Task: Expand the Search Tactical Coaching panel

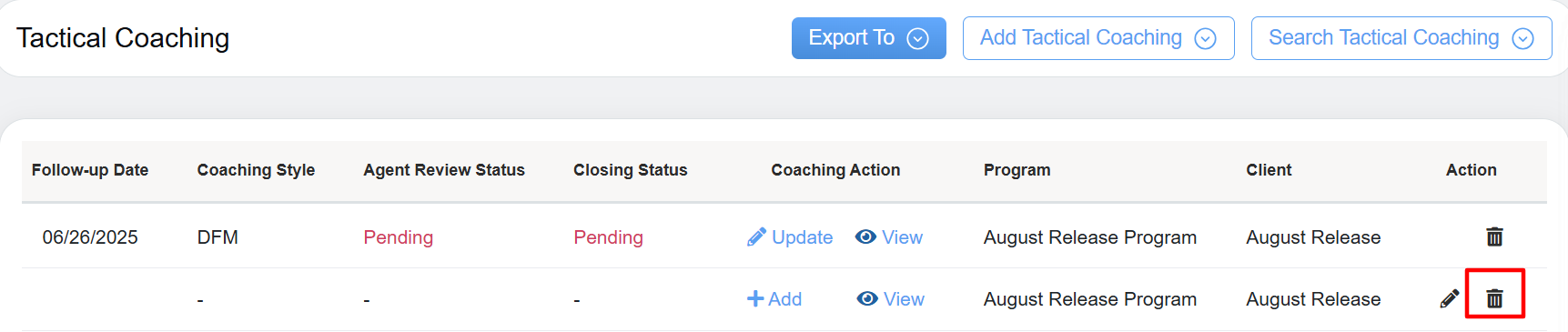Action: click(x=1401, y=38)
